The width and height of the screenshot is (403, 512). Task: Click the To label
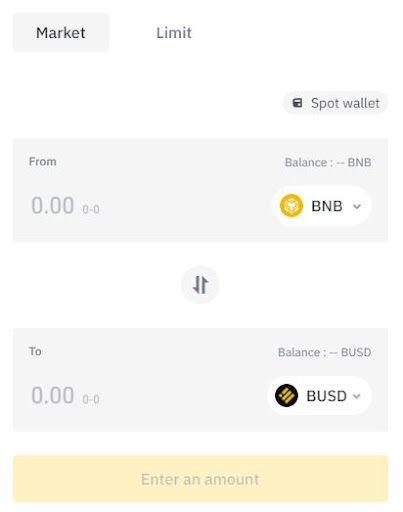click(x=35, y=351)
